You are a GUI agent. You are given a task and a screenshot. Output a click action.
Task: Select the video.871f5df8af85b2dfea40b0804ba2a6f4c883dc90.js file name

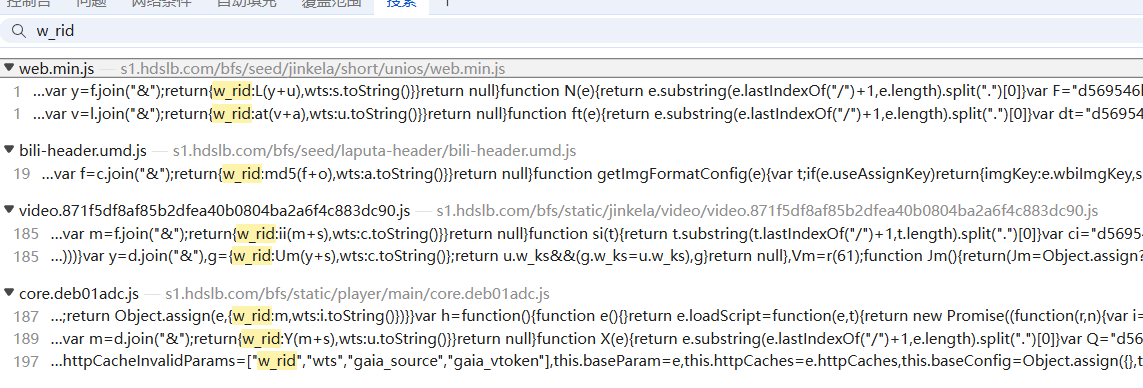(x=214, y=211)
